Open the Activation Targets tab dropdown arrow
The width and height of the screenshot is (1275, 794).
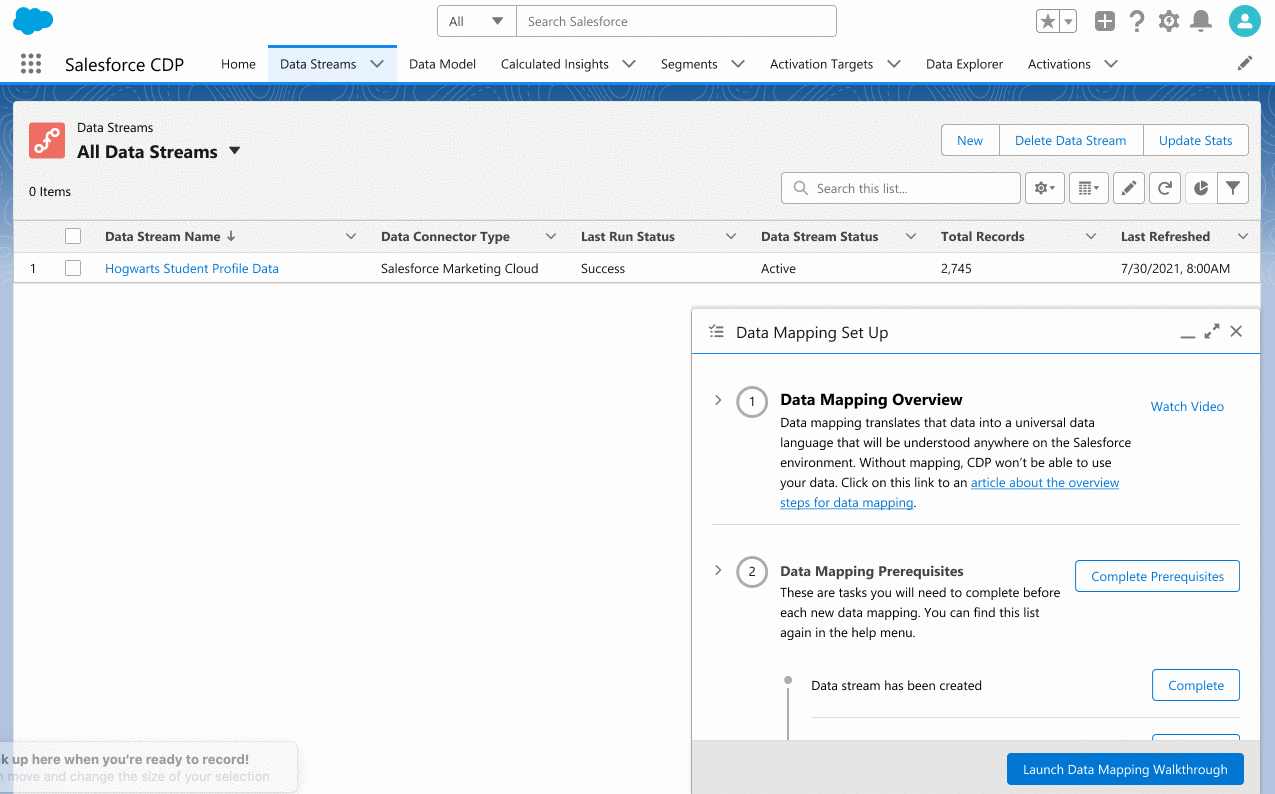pyautogui.click(x=894, y=64)
